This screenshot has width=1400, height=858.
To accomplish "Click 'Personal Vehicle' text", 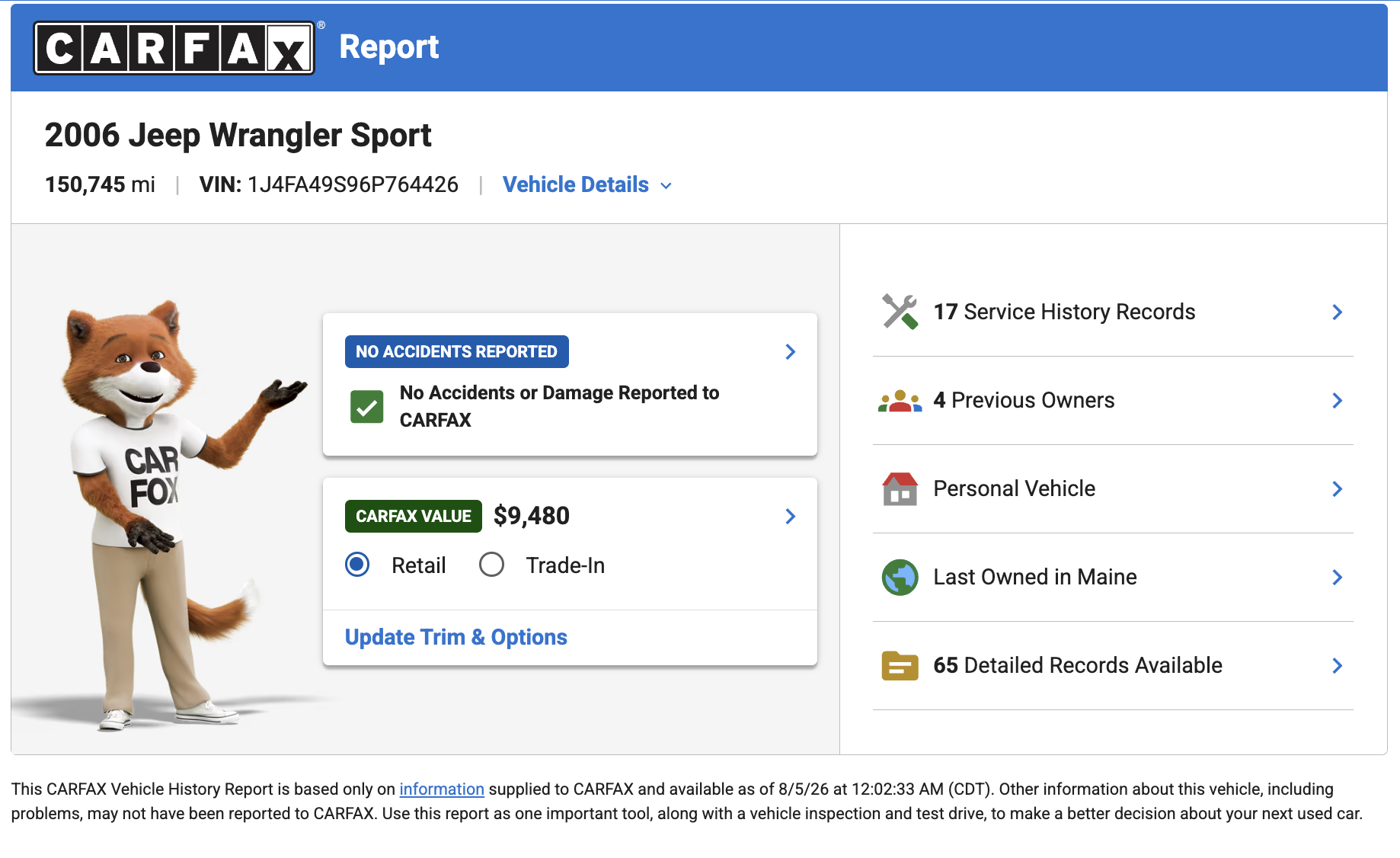I will click(1014, 488).
